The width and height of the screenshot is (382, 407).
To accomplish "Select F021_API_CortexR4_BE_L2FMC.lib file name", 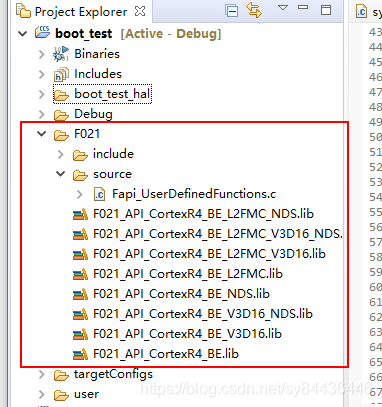I will (x=188, y=274).
